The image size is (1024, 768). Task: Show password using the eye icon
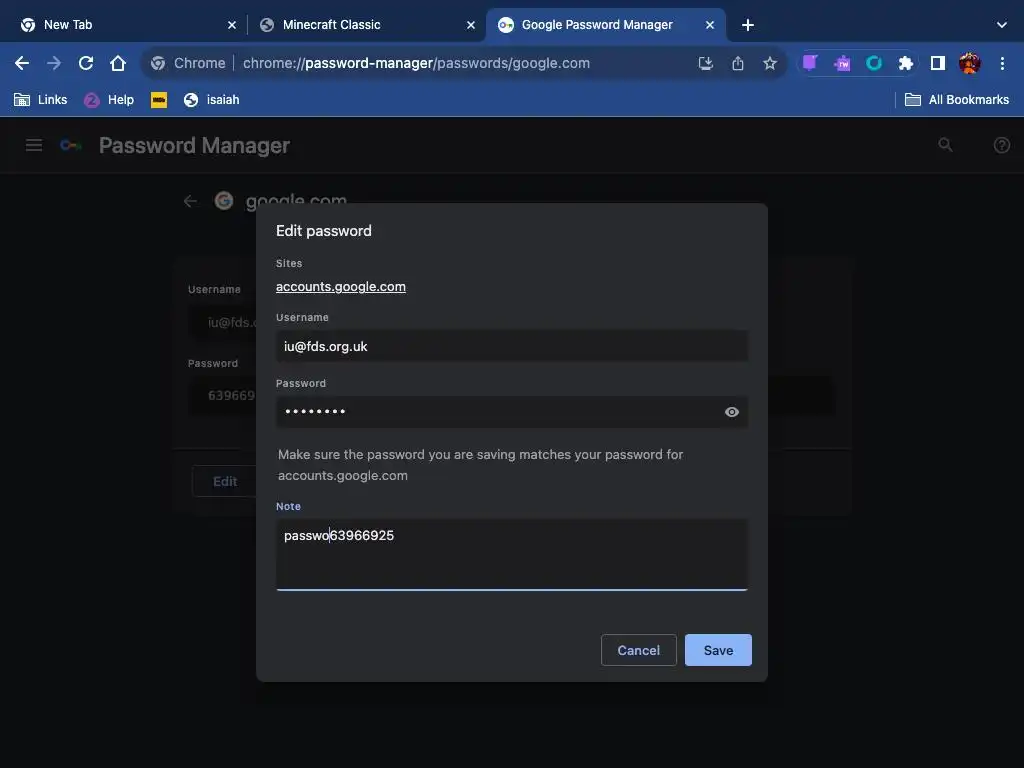point(731,412)
